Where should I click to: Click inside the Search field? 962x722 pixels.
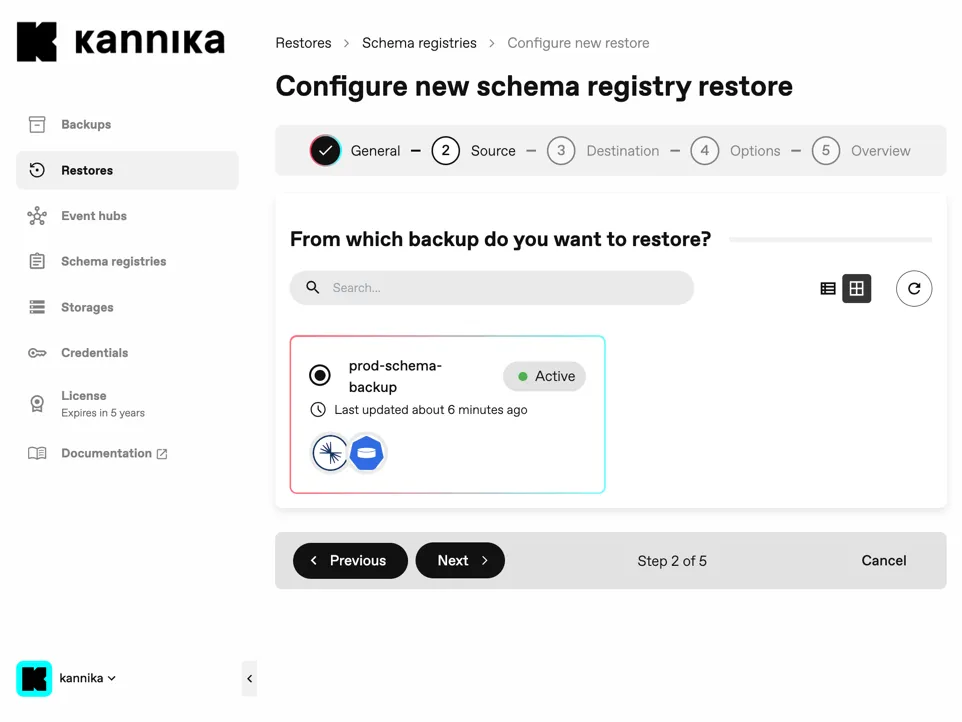pyautogui.click(x=492, y=288)
